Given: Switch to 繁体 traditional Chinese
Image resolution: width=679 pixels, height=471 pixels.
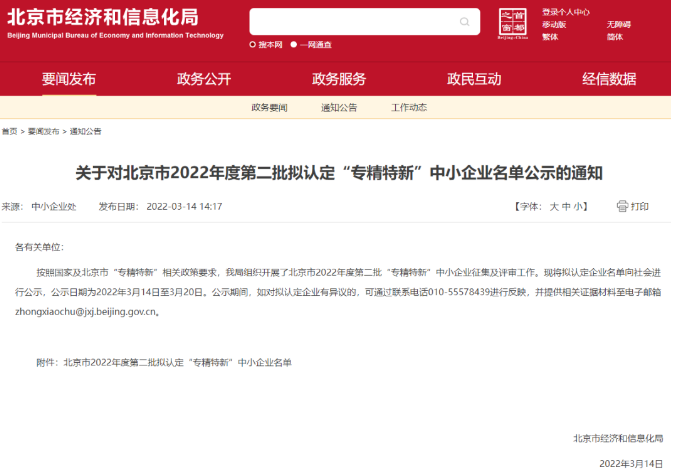Looking at the screenshot, I should click(550, 37).
